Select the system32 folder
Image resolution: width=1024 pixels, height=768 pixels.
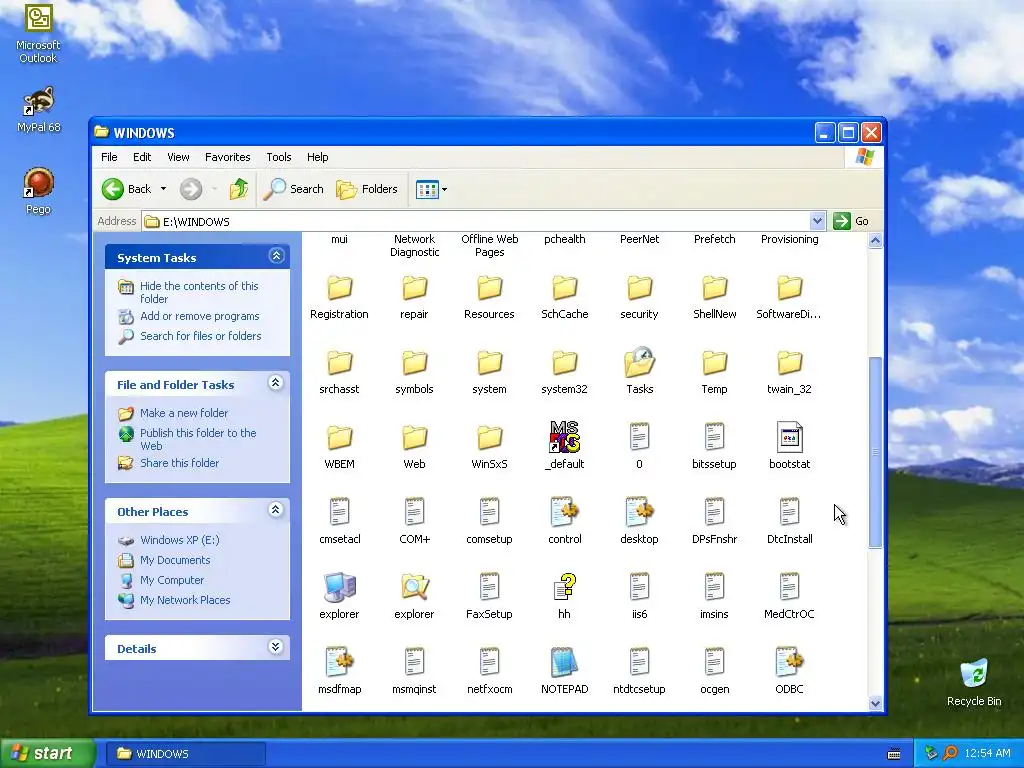[564, 363]
